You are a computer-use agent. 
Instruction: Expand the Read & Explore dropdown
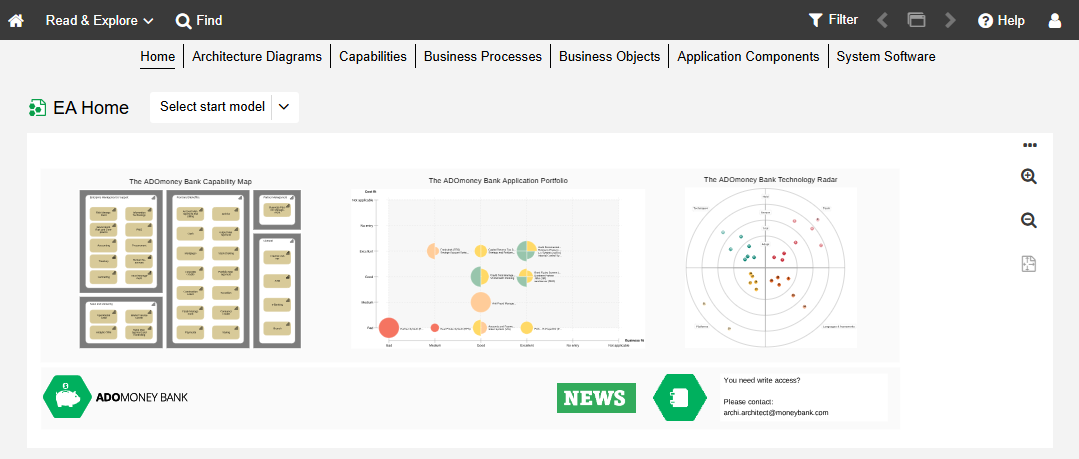(x=100, y=20)
